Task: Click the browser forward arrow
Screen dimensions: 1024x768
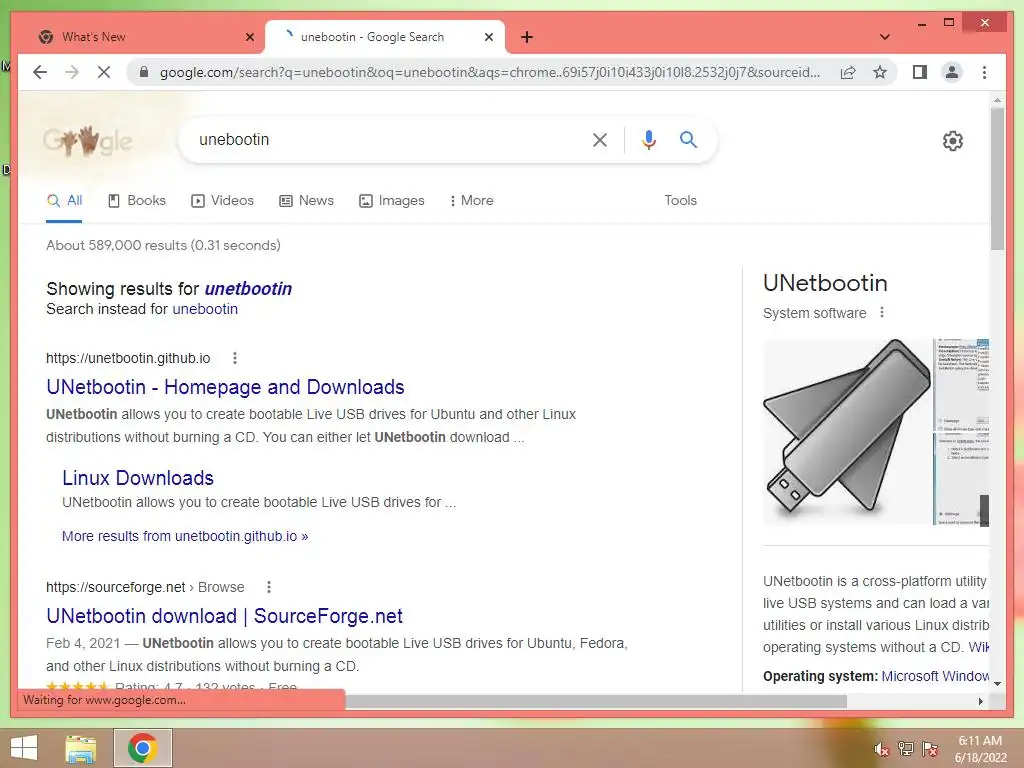Action: point(72,72)
